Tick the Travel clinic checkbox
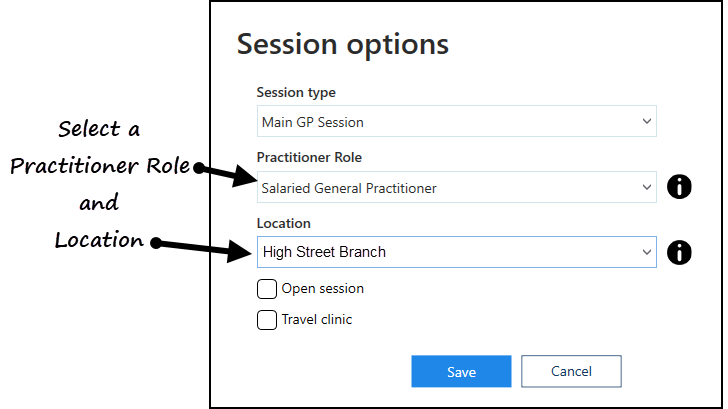The height and width of the screenshot is (409, 728). coord(267,320)
